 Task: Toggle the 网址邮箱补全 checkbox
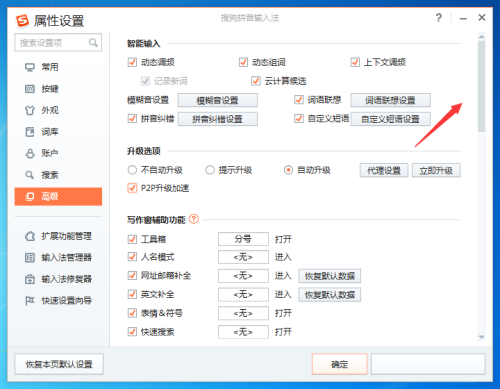tap(132, 276)
